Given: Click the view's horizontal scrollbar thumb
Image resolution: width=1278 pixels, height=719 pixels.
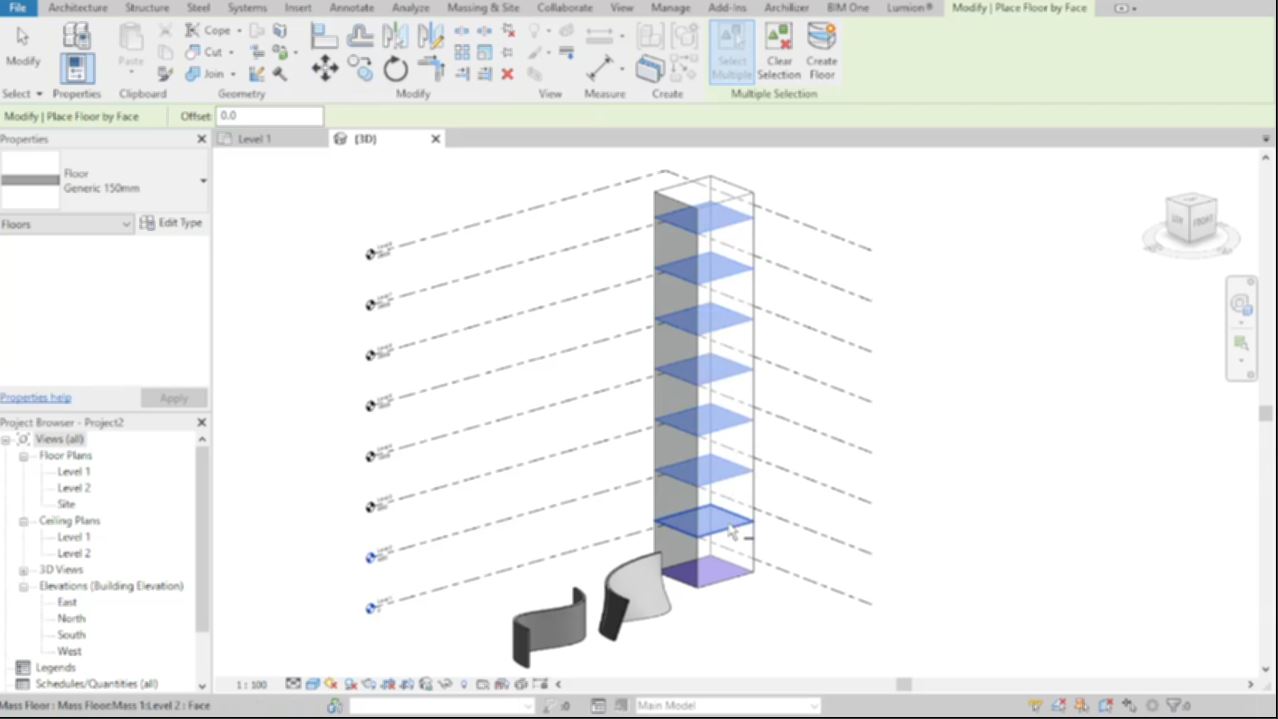Looking at the screenshot, I should 903,685.
